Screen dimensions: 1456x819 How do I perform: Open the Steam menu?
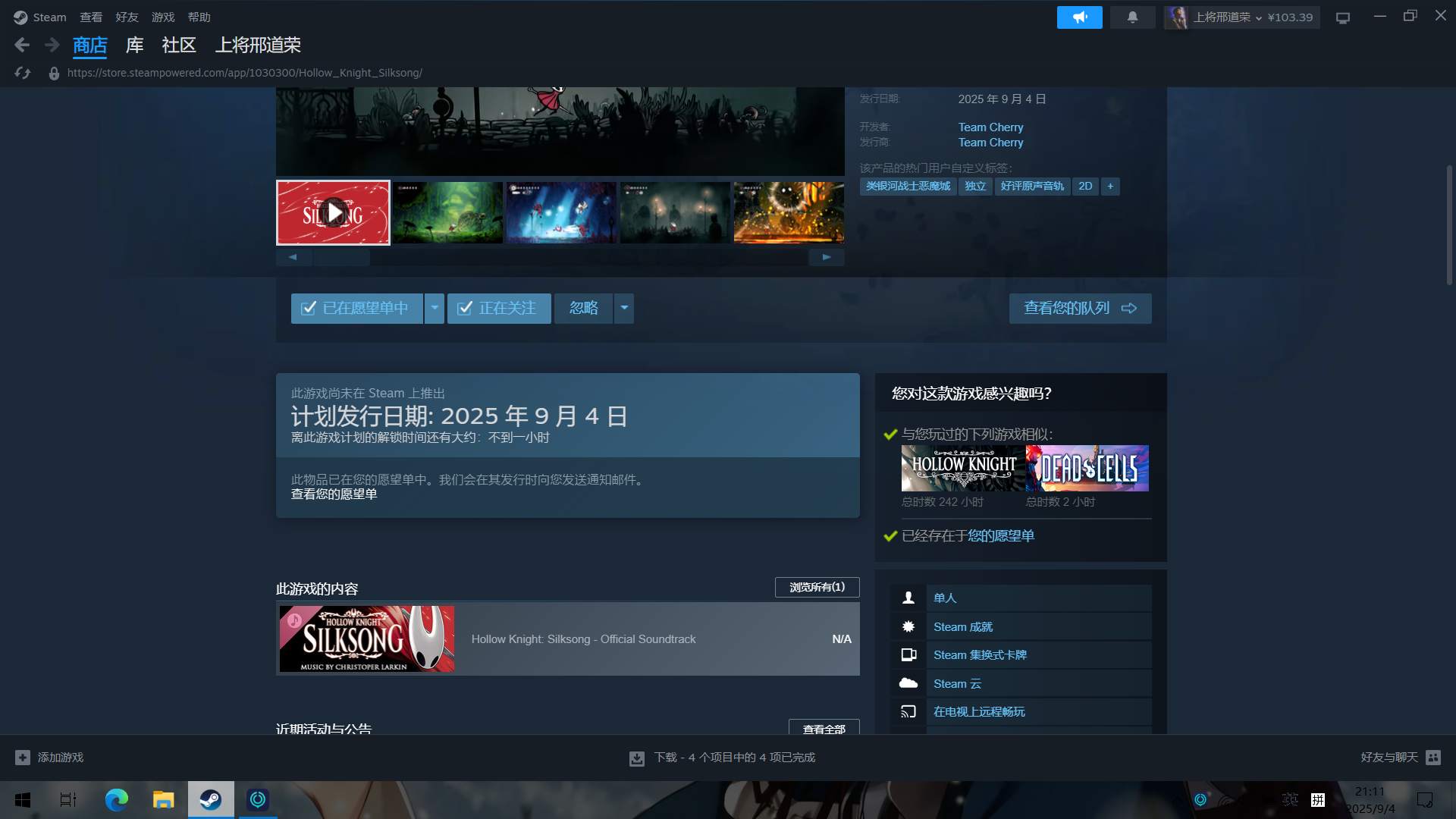tap(49, 17)
